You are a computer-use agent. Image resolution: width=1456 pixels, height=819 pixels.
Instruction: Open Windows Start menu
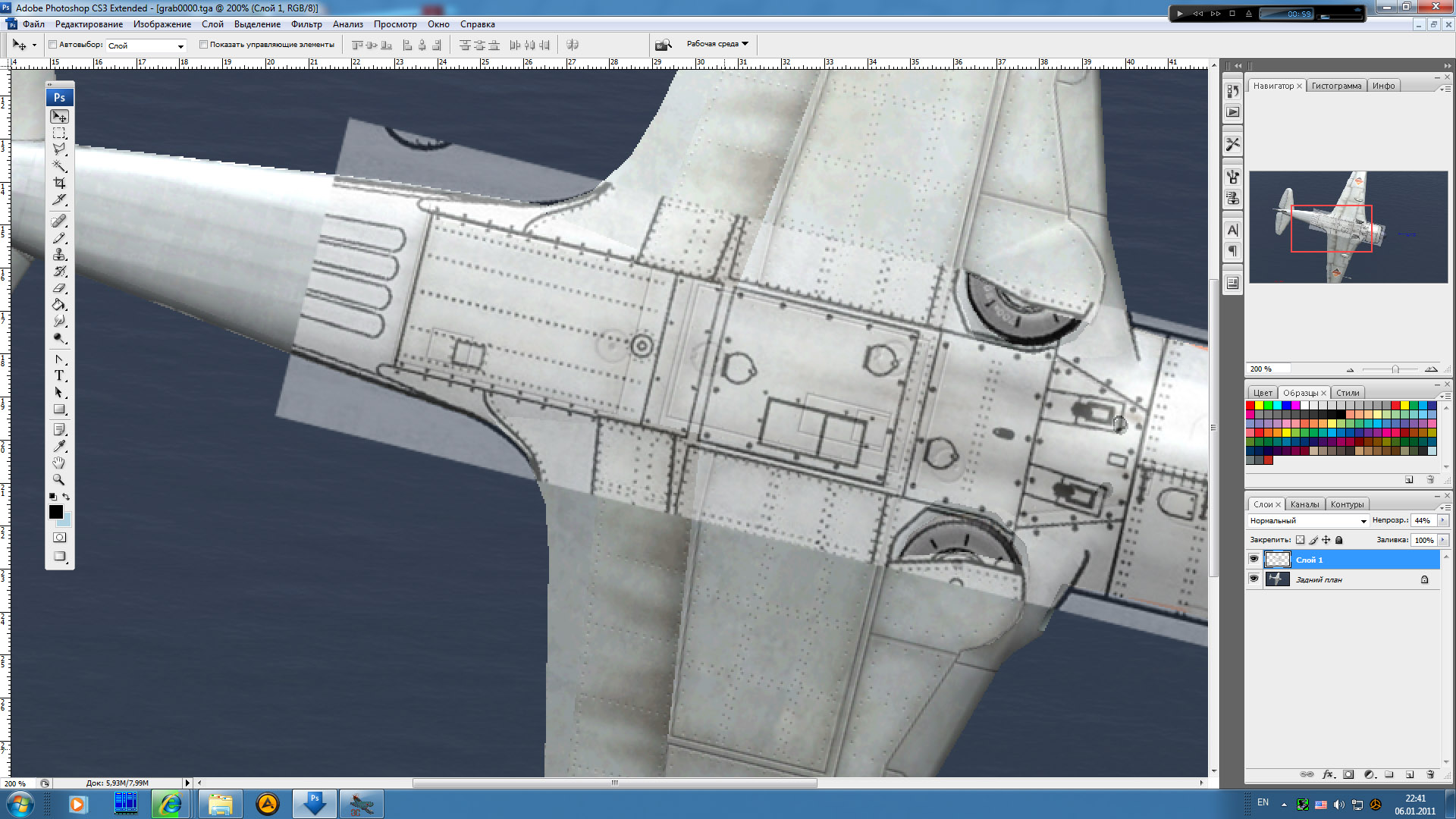point(20,804)
